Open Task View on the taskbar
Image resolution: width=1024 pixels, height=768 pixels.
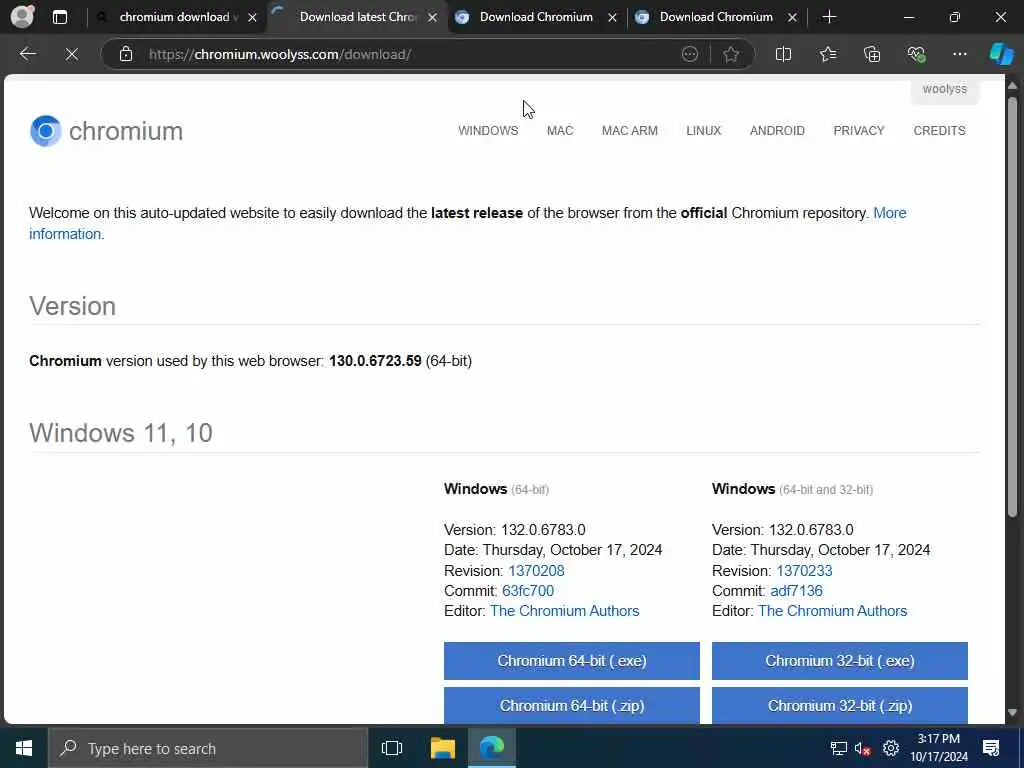tap(392, 748)
